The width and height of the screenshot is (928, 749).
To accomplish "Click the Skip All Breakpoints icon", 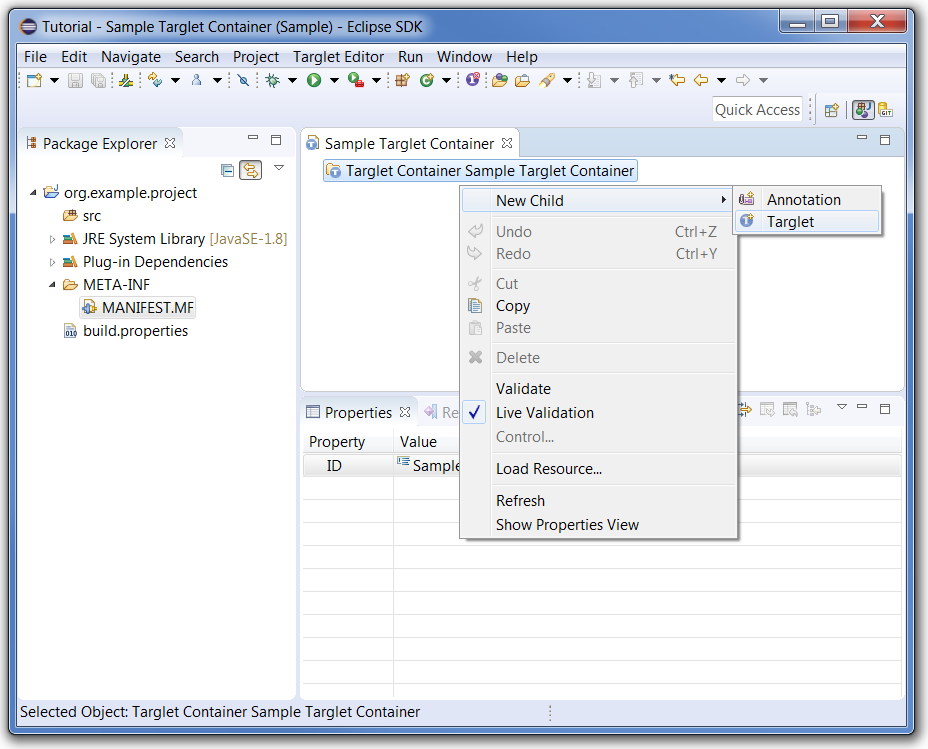I will [x=243, y=80].
